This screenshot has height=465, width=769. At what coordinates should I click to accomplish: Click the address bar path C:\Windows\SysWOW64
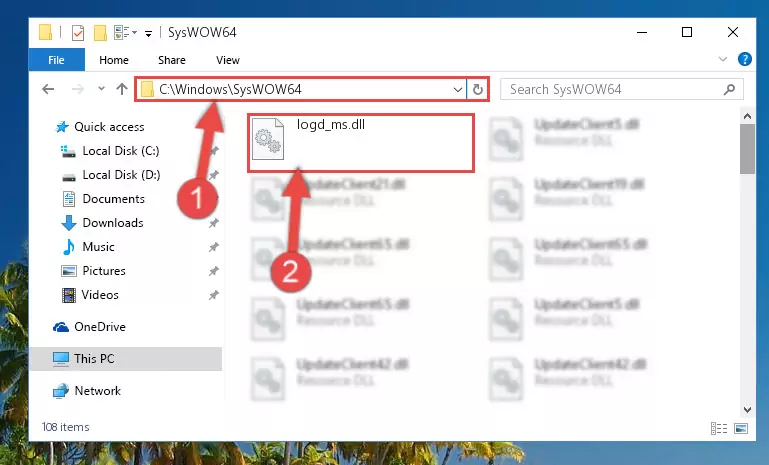[230, 89]
